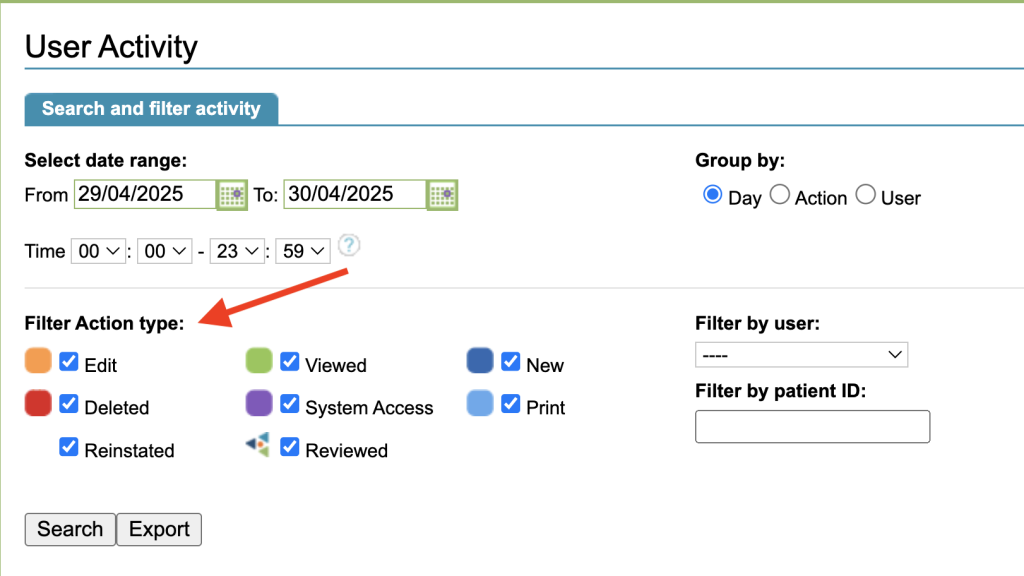
Task: Open the start hour dropdown
Action: pos(97,252)
